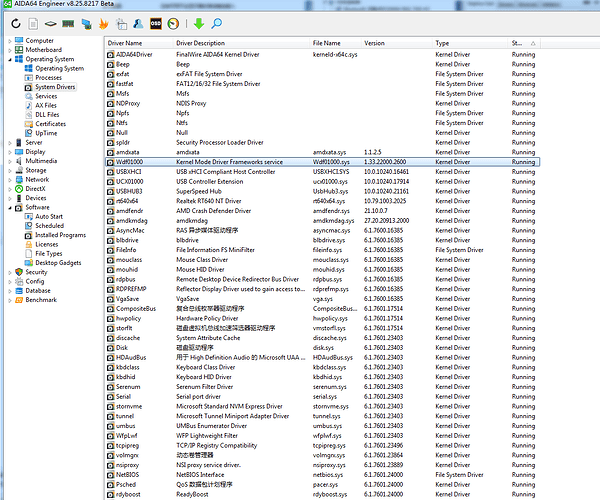Expand the Computer tree node
Viewport: 600px width, 500px height.
click(x=10, y=41)
